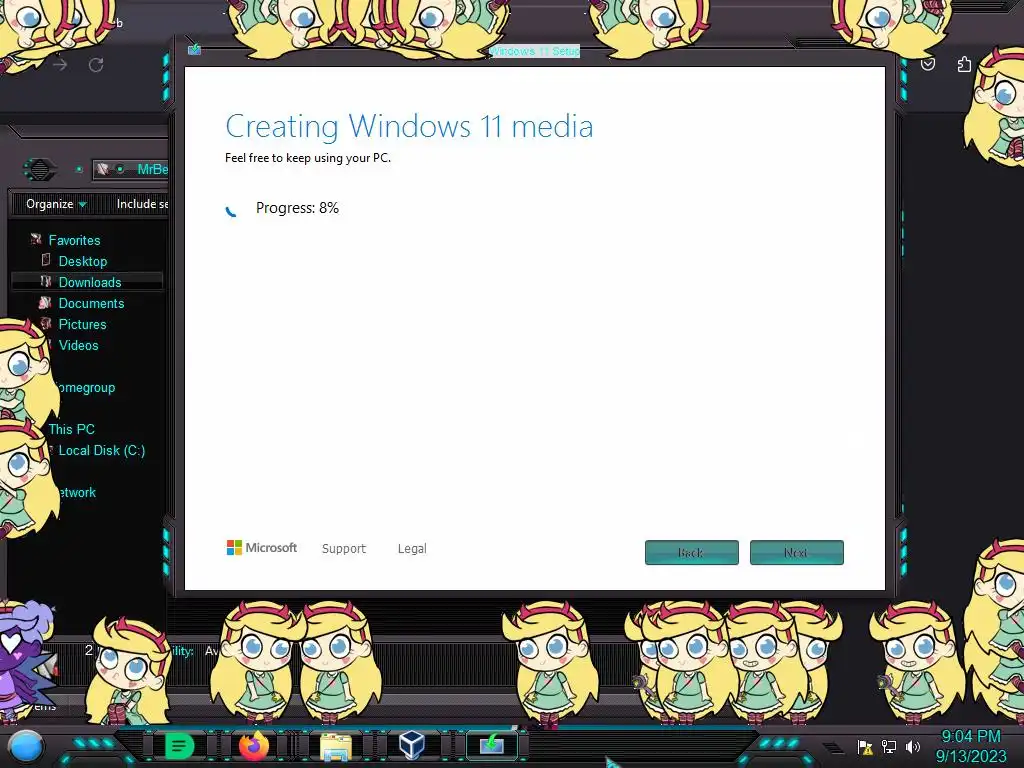
Task: Switch to Windows Setup taskbar icon
Action: point(492,744)
